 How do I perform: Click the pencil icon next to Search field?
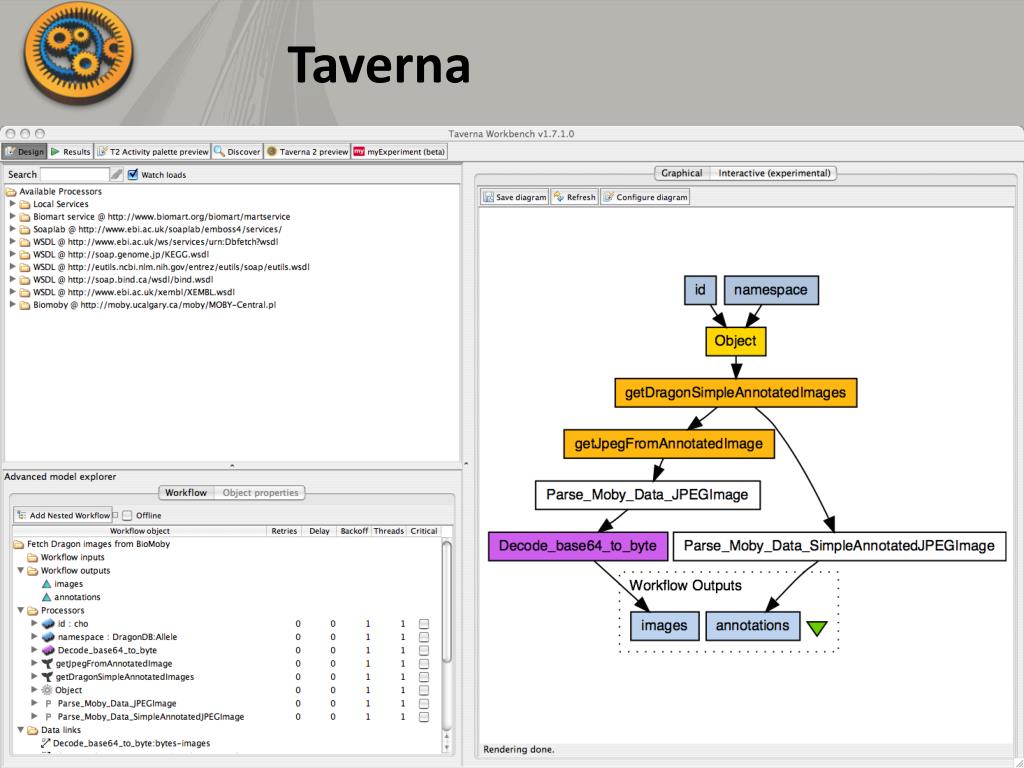(116, 174)
